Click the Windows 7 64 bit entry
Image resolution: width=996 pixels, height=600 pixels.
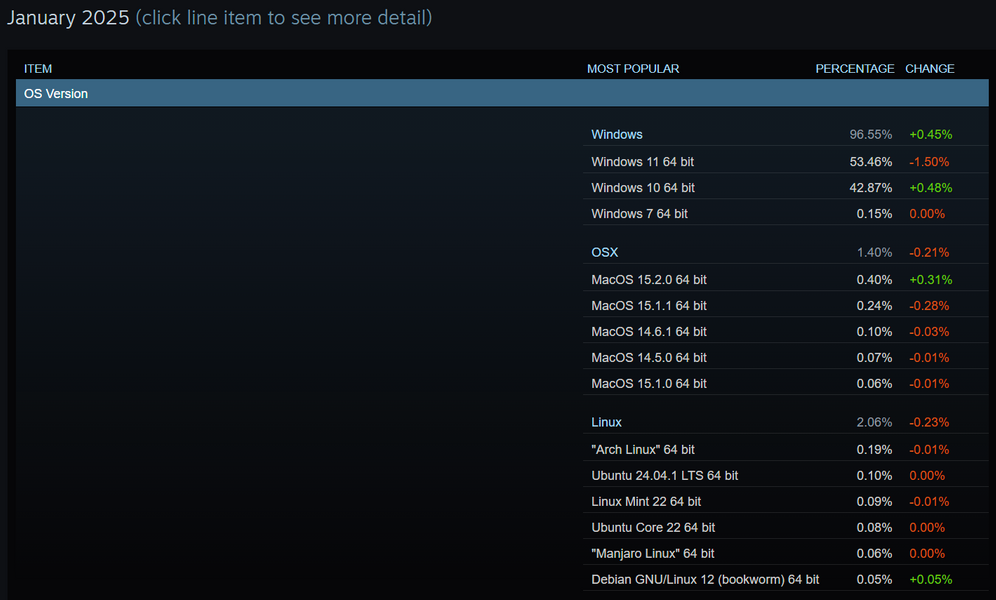(639, 214)
